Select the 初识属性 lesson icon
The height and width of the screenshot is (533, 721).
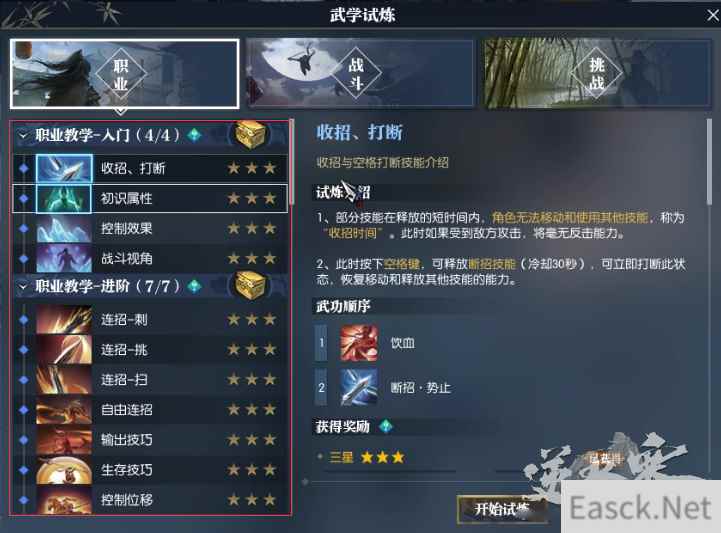tap(64, 199)
